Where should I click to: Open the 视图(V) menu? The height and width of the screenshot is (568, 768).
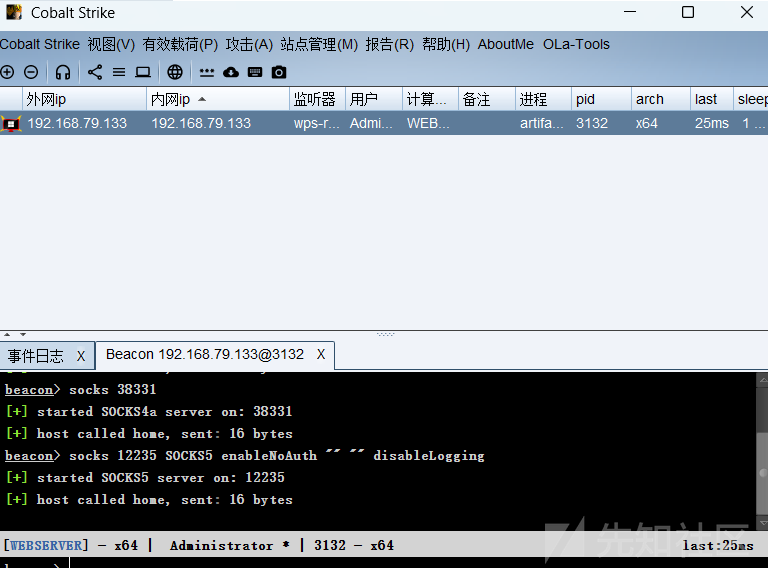(111, 44)
